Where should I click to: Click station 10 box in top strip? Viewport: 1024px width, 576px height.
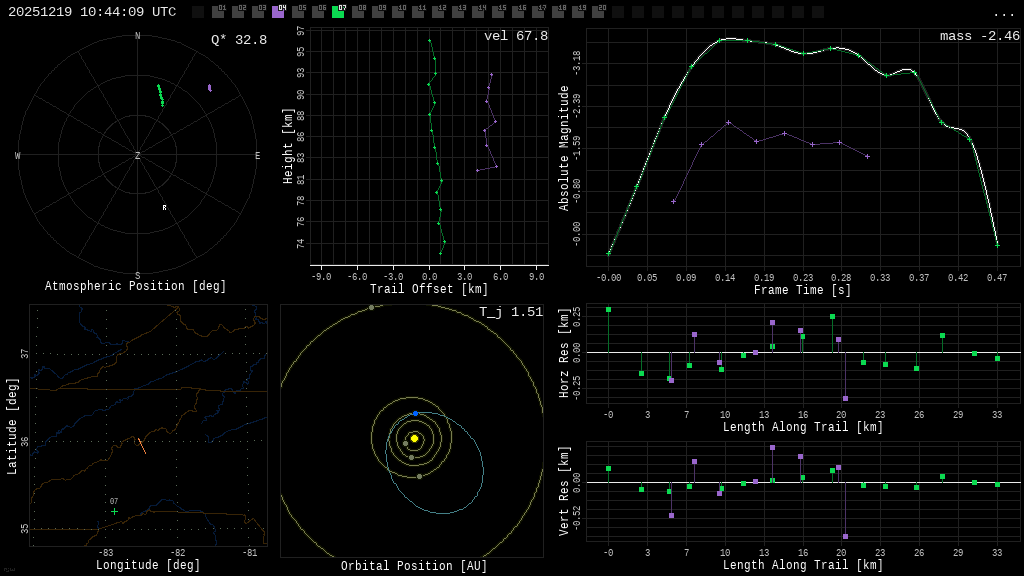click(398, 12)
